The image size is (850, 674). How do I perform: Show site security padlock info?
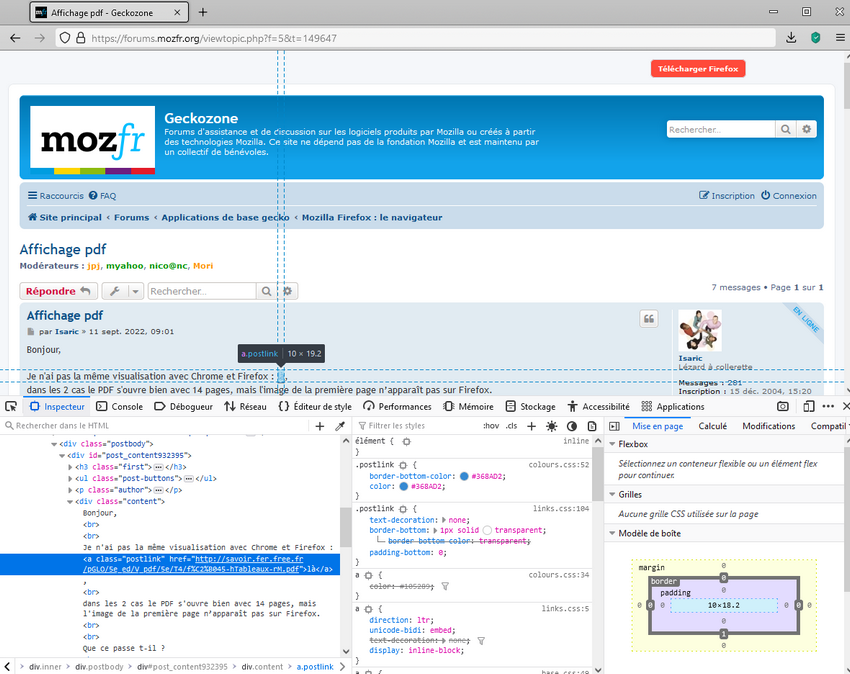click(x=81, y=38)
